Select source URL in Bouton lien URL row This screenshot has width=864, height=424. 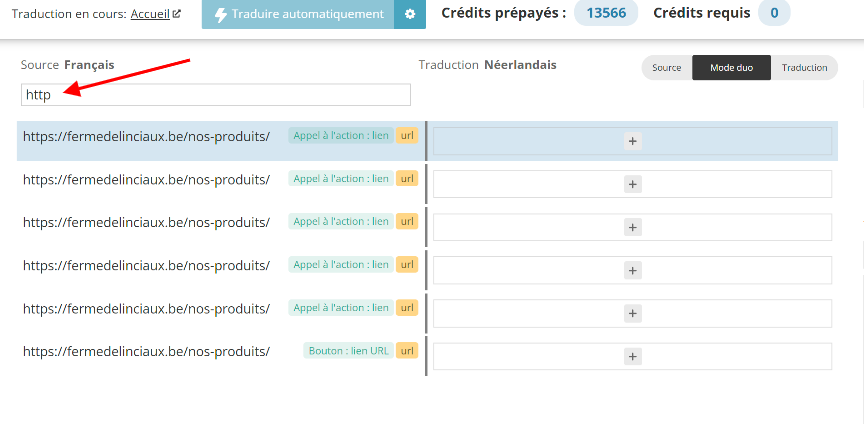tap(147, 351)
